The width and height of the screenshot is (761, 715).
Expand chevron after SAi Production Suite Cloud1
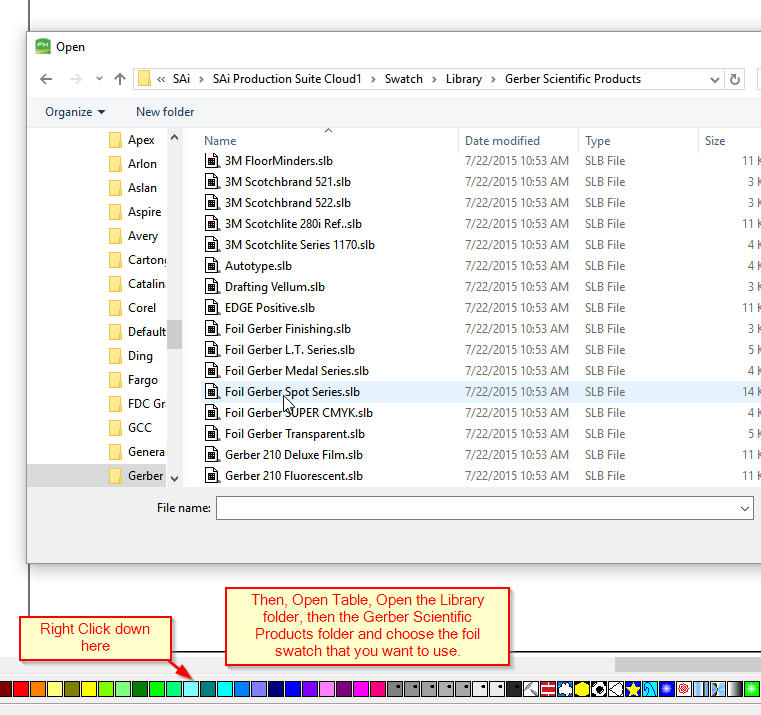click(373, 79)
